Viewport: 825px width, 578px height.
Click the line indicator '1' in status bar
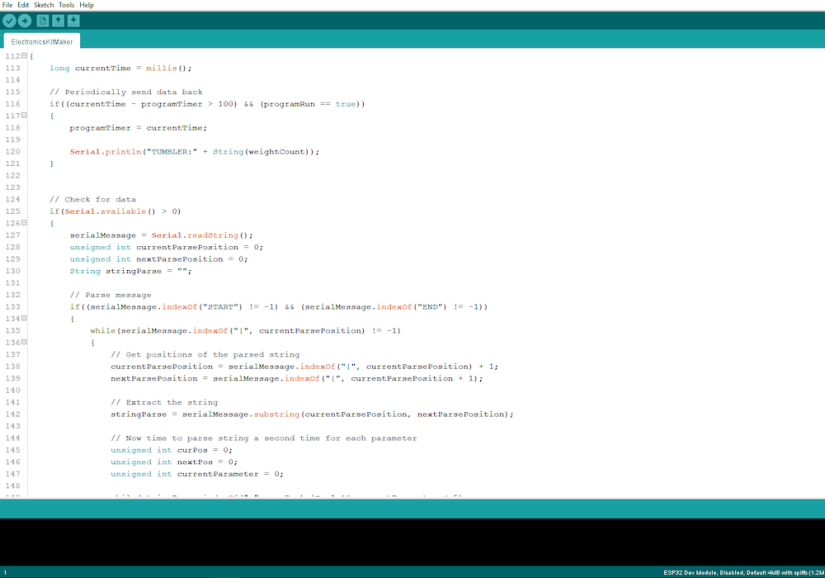[x=5, y=573]
